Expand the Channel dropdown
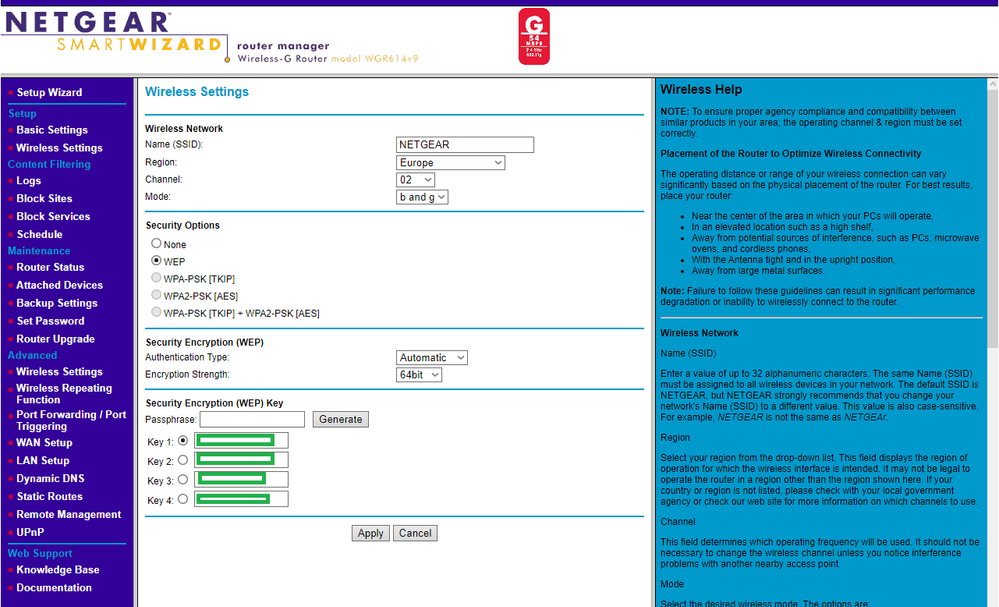 [x=415, y=180]
